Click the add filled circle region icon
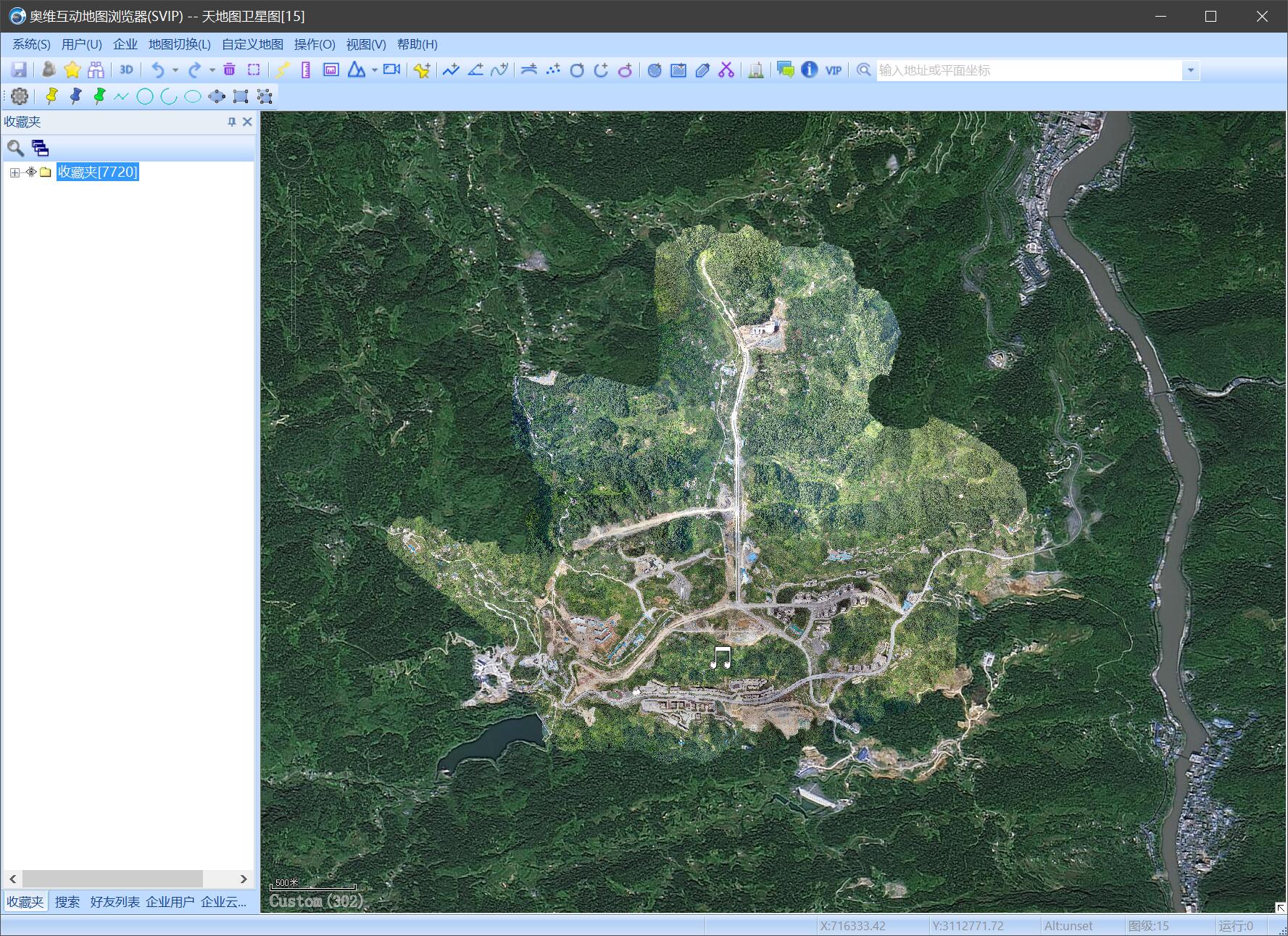This screenshot has width=1288, height=936. click(655, 70)
